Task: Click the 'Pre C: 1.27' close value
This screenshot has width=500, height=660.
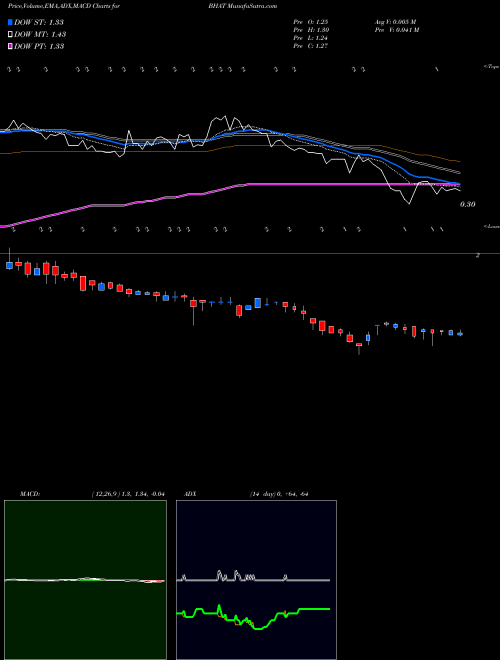Action: point(311,46)
